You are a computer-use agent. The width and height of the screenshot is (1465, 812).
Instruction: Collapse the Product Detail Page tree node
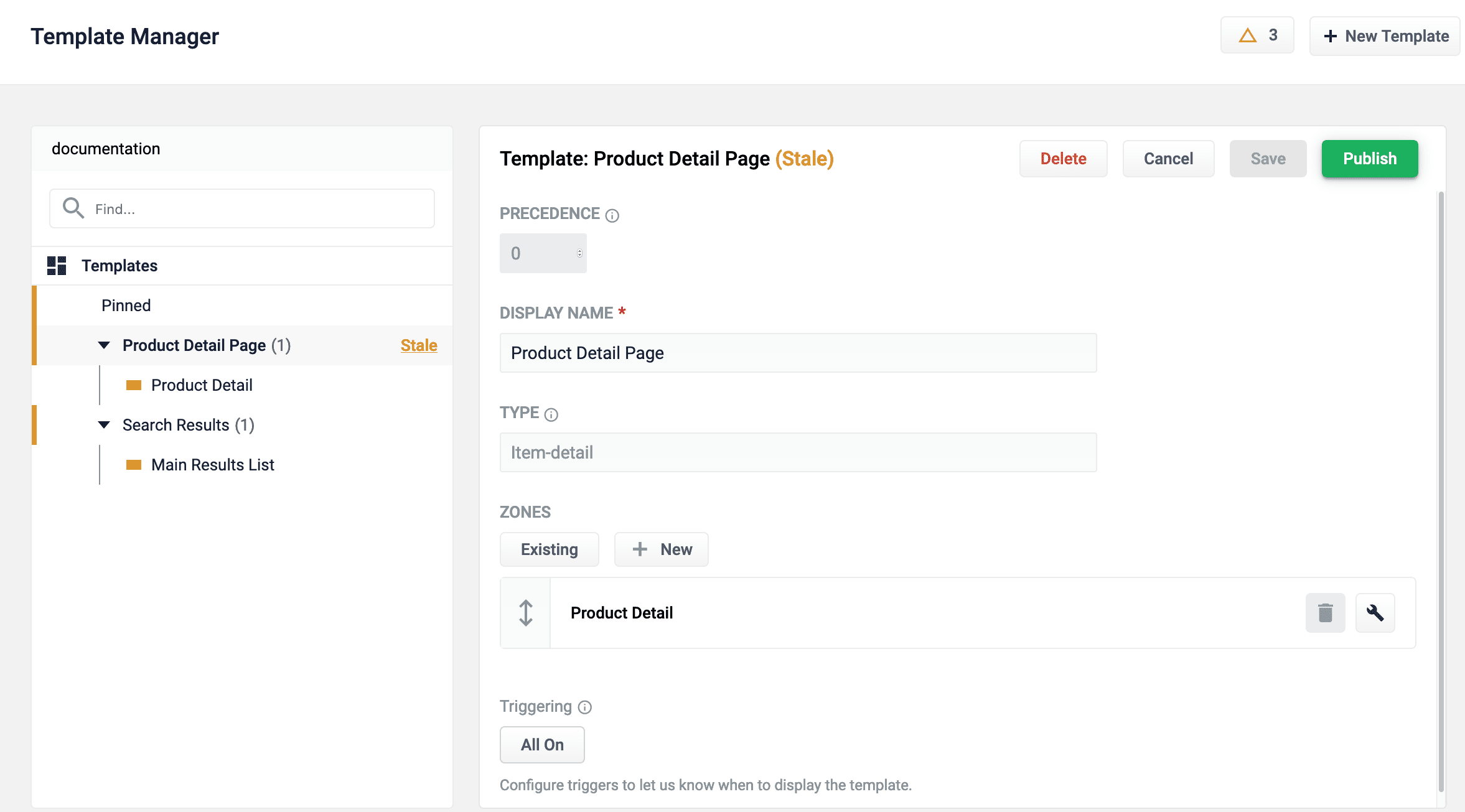pyautogui.click(x=103, y=345)
